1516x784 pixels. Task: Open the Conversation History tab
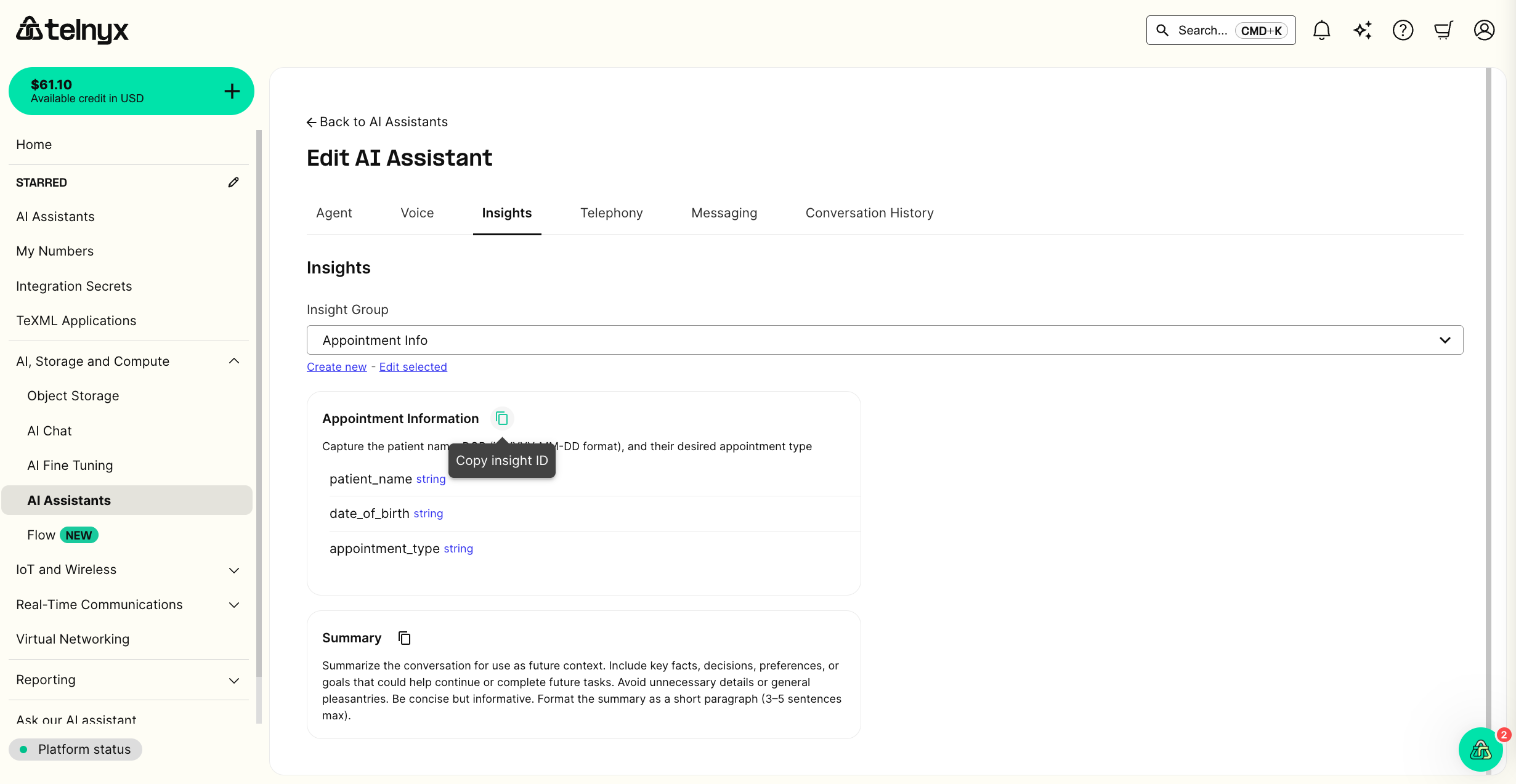[x=869, y=213]
